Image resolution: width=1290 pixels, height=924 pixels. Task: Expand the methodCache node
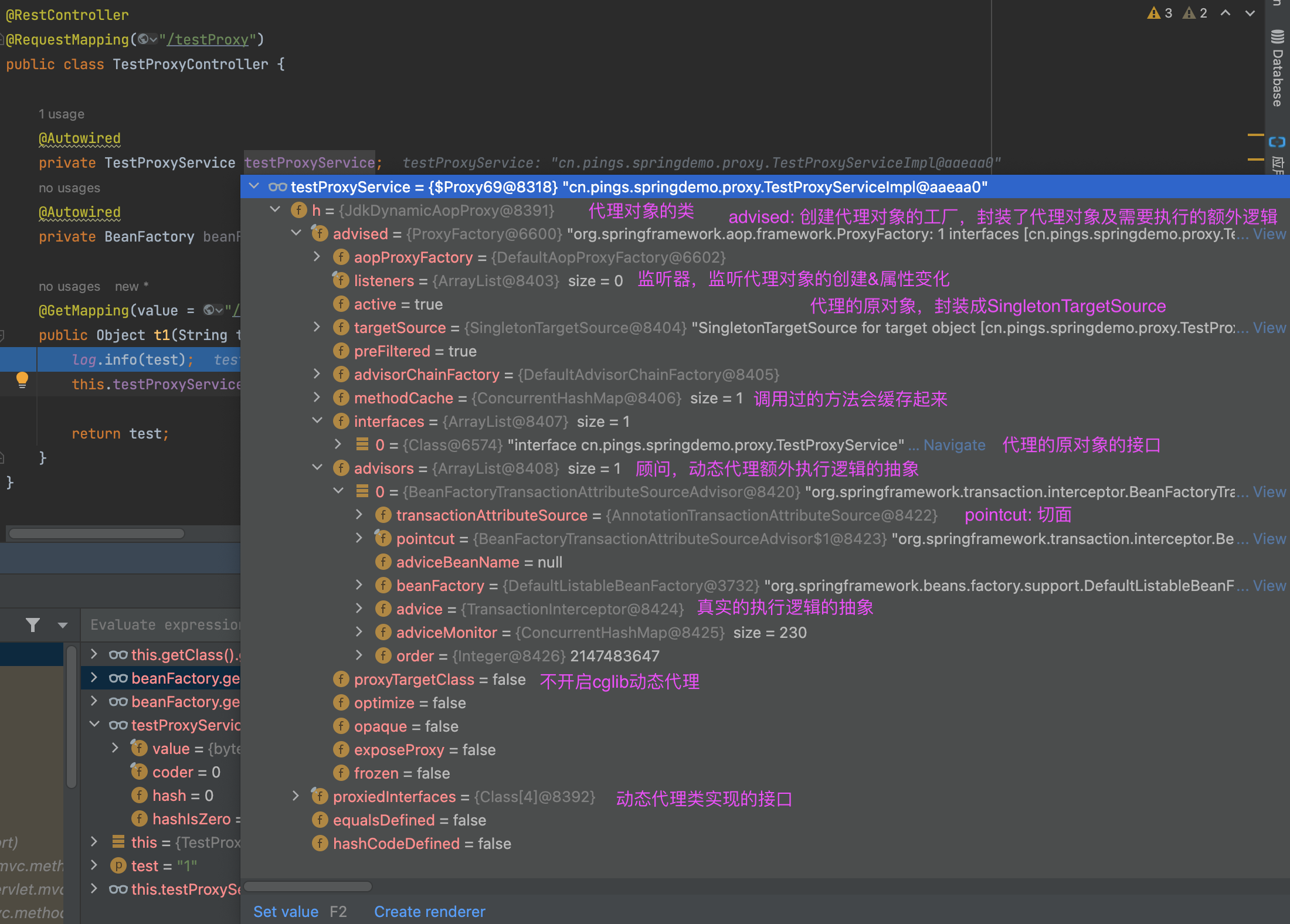[x=317, y=398]
